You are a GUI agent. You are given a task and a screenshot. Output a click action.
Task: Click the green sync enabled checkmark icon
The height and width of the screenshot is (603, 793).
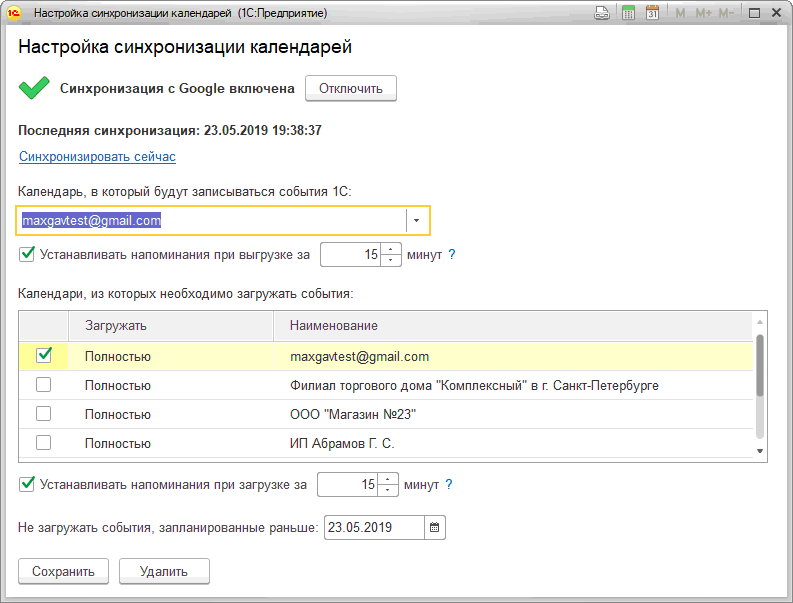[34, 88]
